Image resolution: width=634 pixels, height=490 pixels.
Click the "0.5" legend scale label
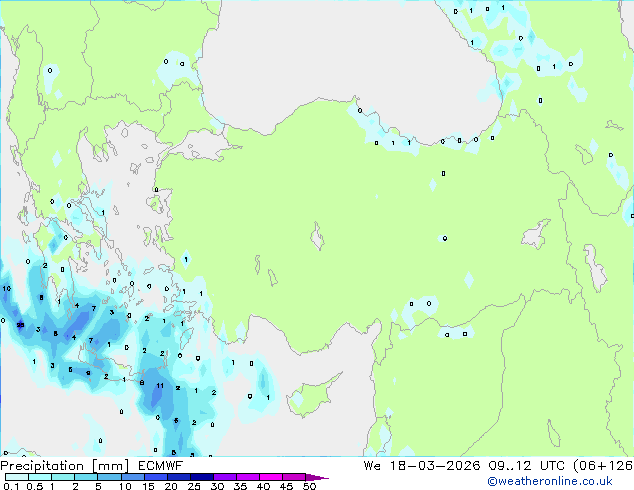pyautogui.click(x=35, y=486)
